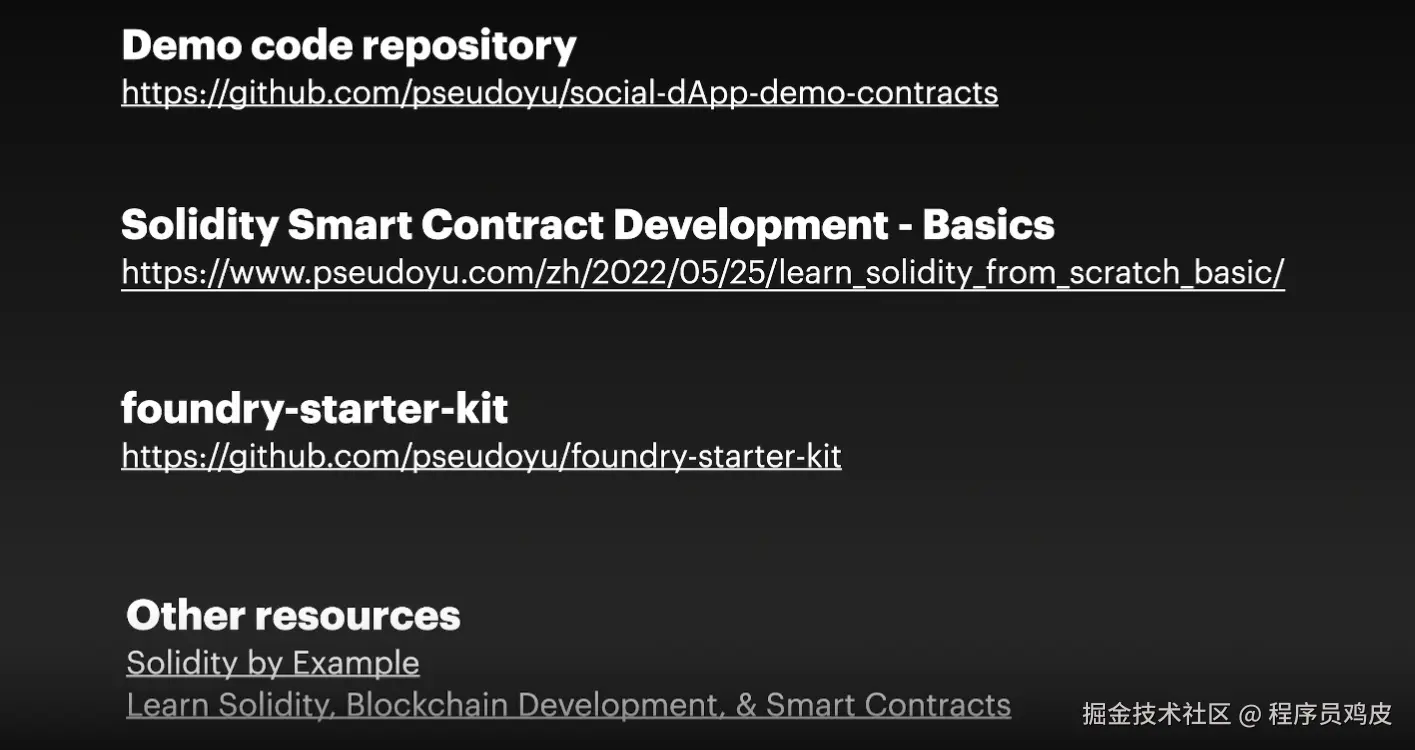Open the "Solidity by Example" link

pyautogui.click(x=272, y=663)
